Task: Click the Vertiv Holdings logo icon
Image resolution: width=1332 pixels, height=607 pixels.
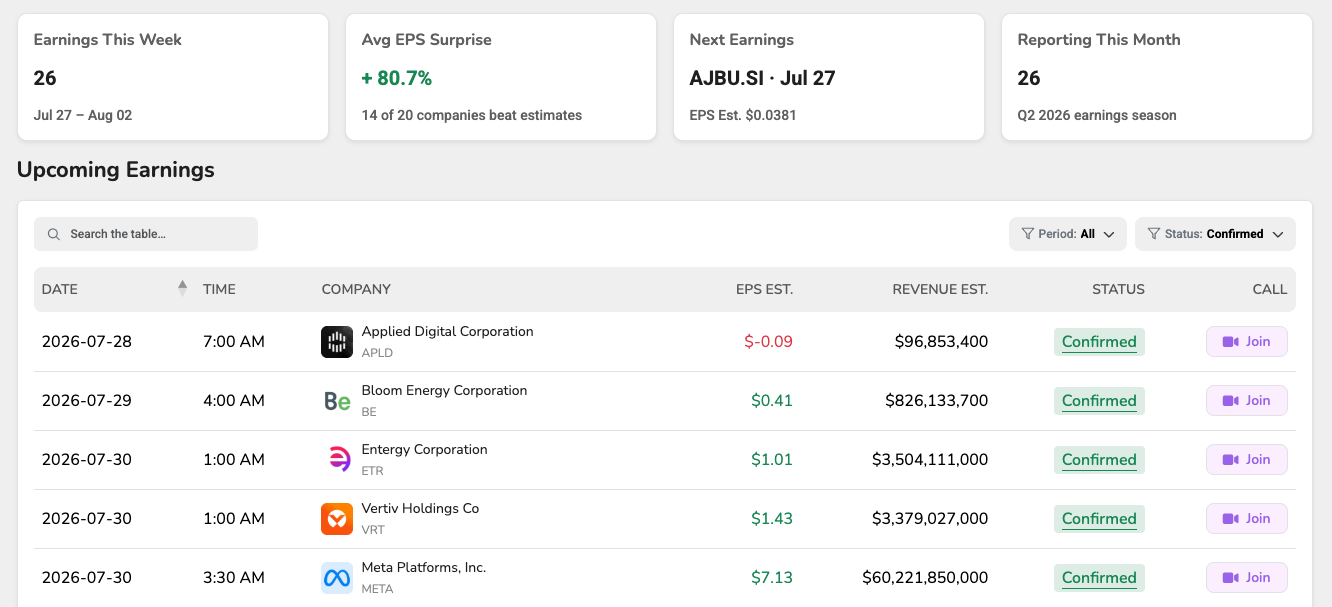Action: pos(337,519)
